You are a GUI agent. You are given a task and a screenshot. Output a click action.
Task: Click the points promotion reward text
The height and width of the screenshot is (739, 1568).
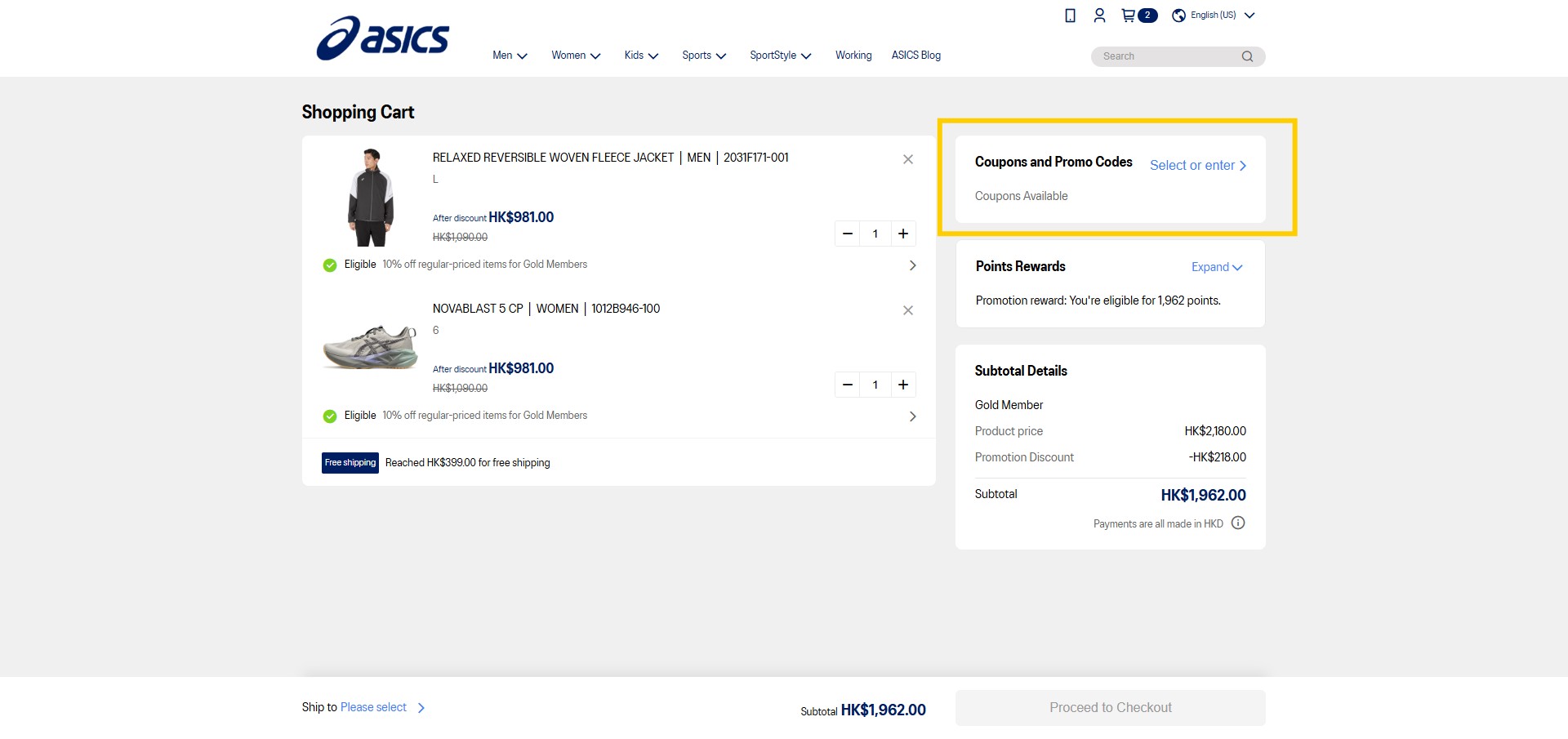tap(1098, 300)
